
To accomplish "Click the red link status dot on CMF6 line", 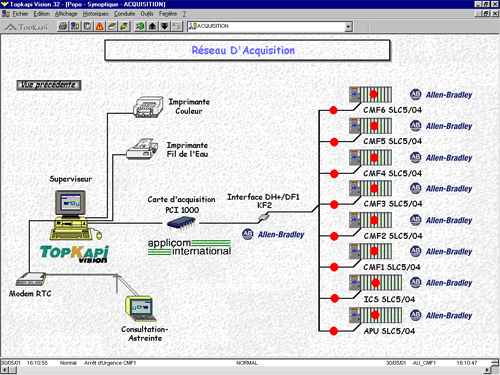I will [333, 110].
